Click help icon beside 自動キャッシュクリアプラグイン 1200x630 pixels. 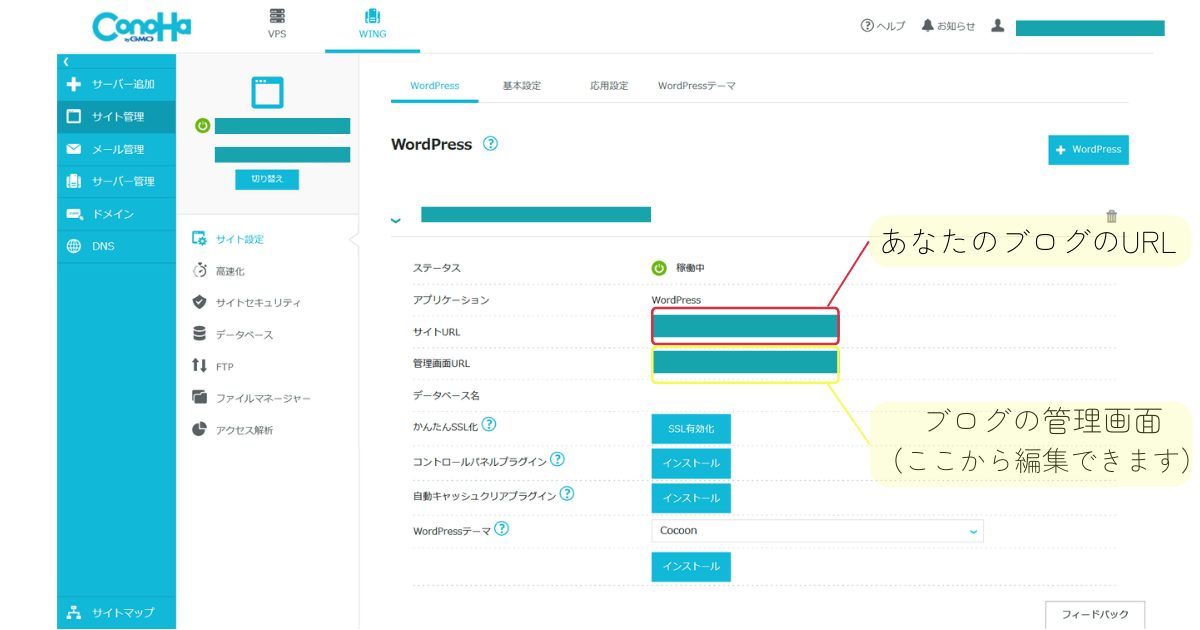[566, 494]
